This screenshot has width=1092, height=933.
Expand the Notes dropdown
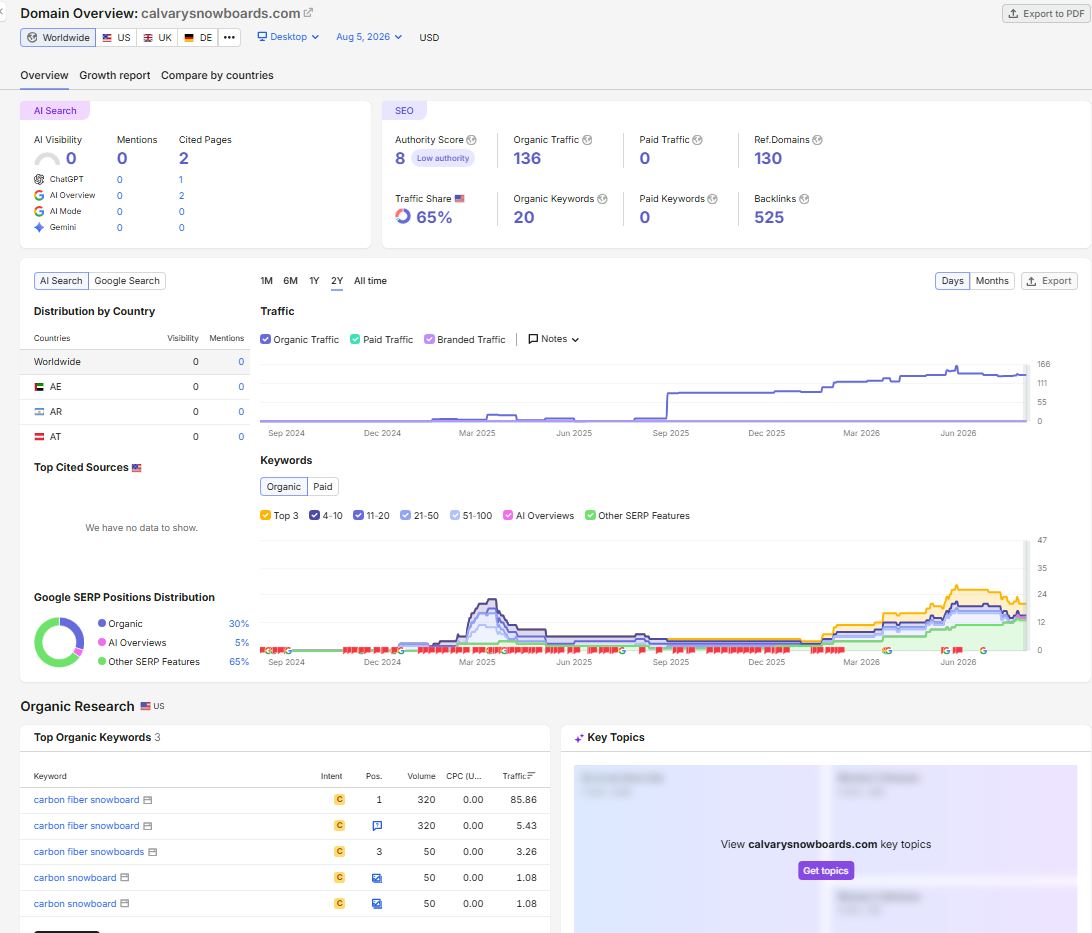click(554, 339)
